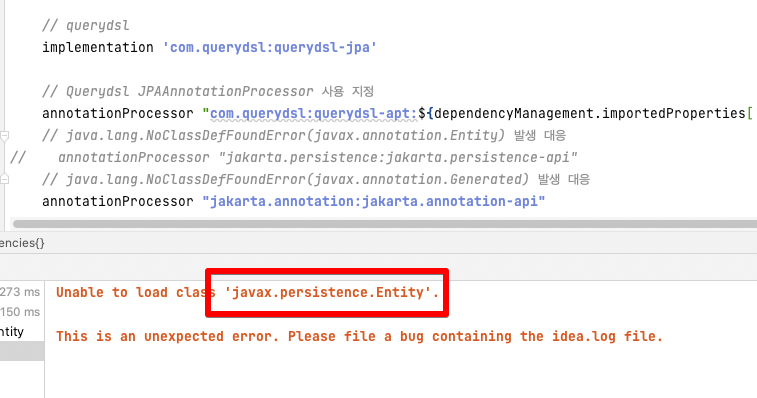Collapse the fold marker beside the javax.annotation.Entity comment
757x398 pixels.
pos(4,136)
